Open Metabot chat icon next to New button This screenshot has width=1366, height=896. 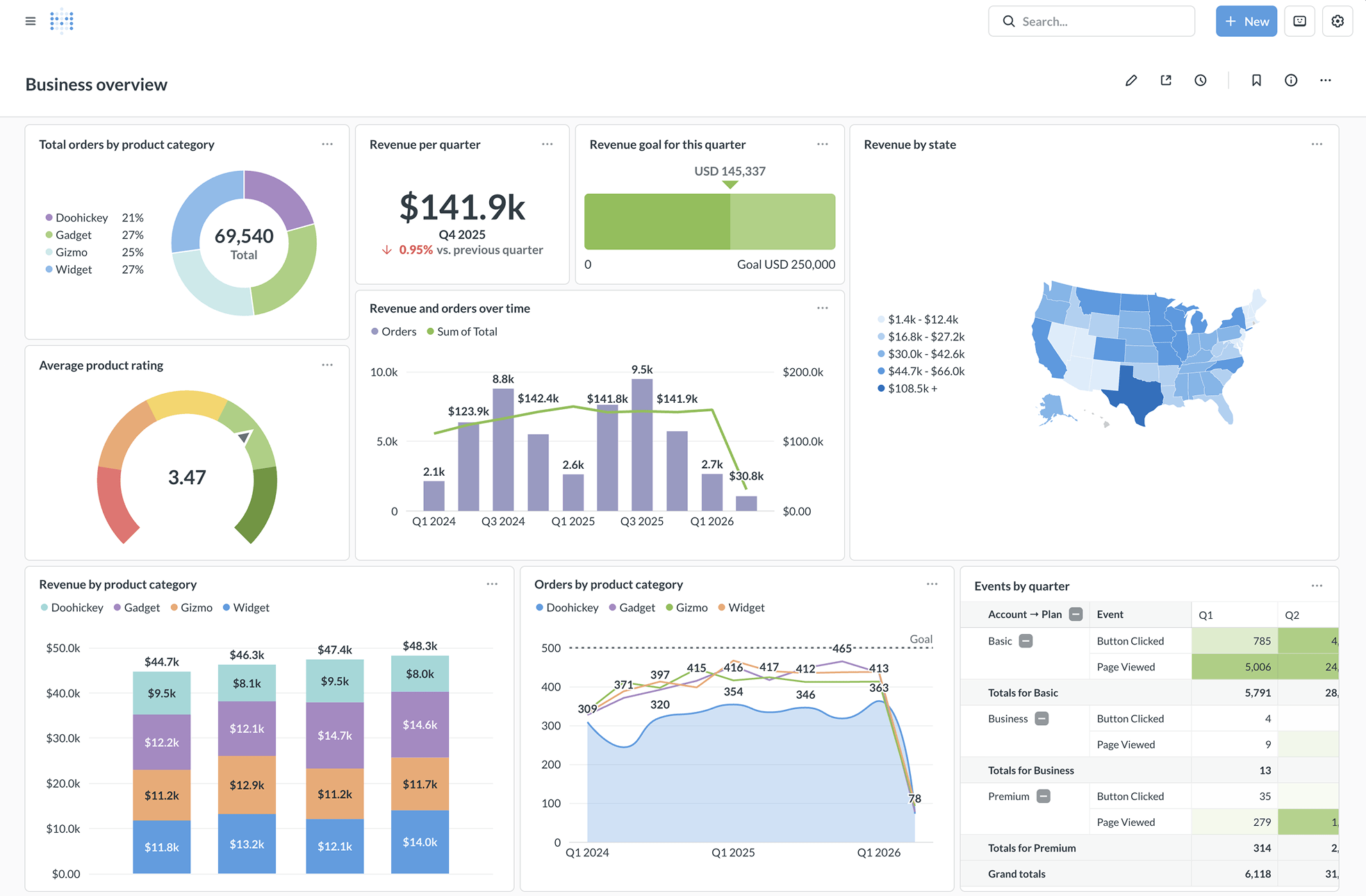(x=1299, y=21)
